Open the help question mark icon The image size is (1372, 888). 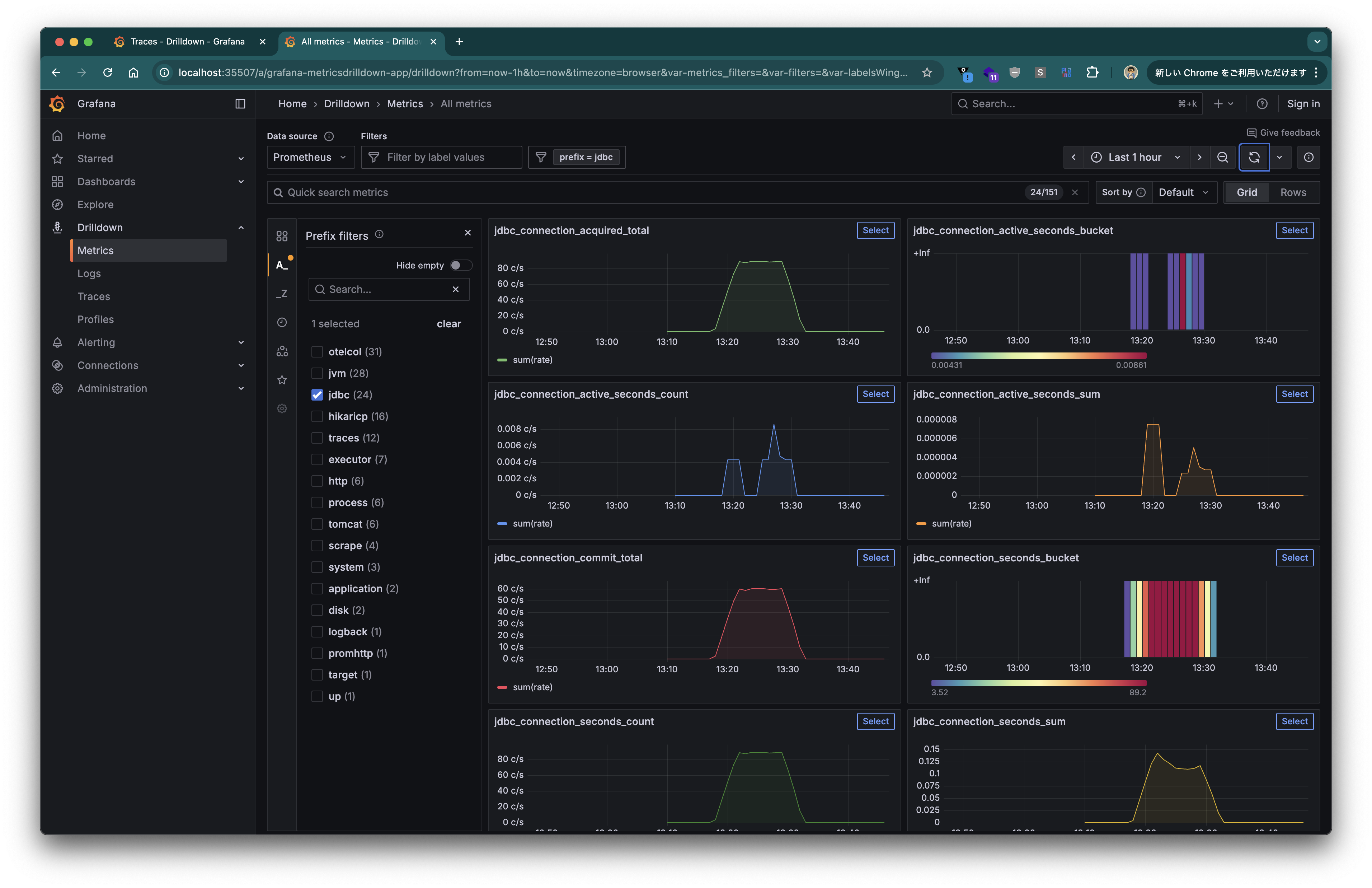pyautogui.click(x=1262, y=104)
